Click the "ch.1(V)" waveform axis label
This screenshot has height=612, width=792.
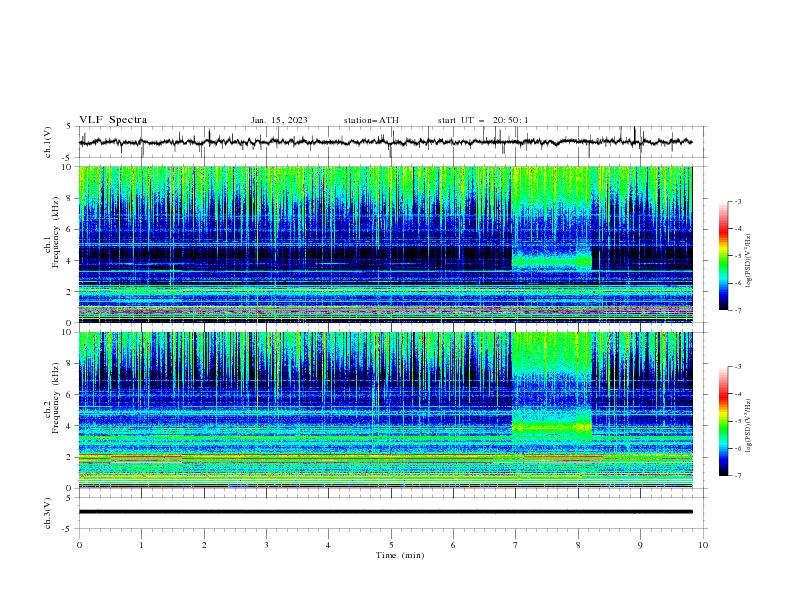coord(48,142)
